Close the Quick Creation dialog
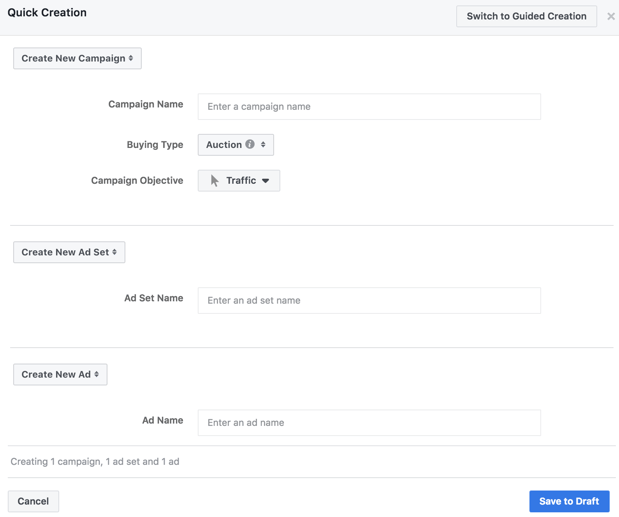This screenshot has height=517, width=619. coord(611,16)
